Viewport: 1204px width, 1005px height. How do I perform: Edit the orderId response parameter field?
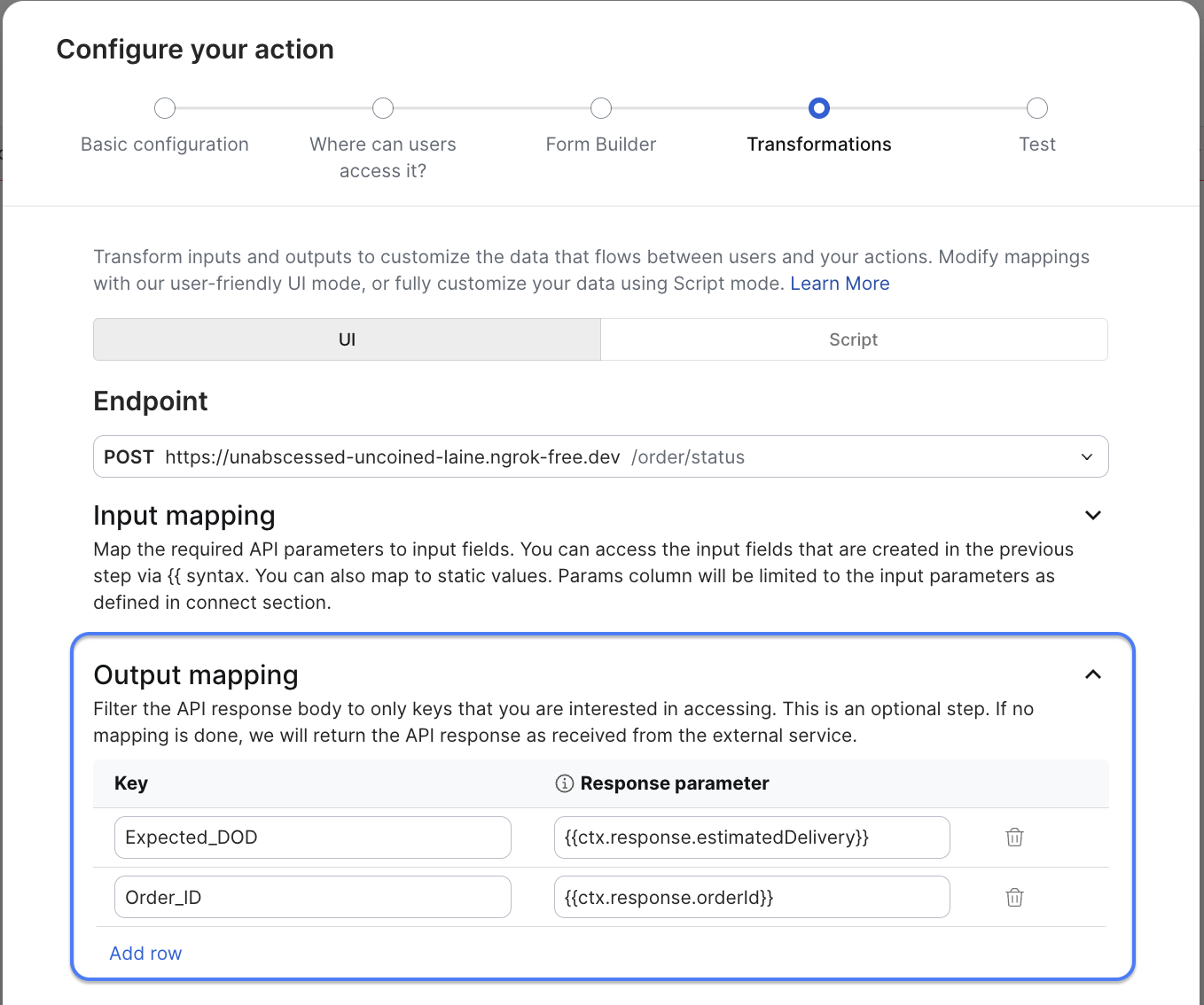752,898
